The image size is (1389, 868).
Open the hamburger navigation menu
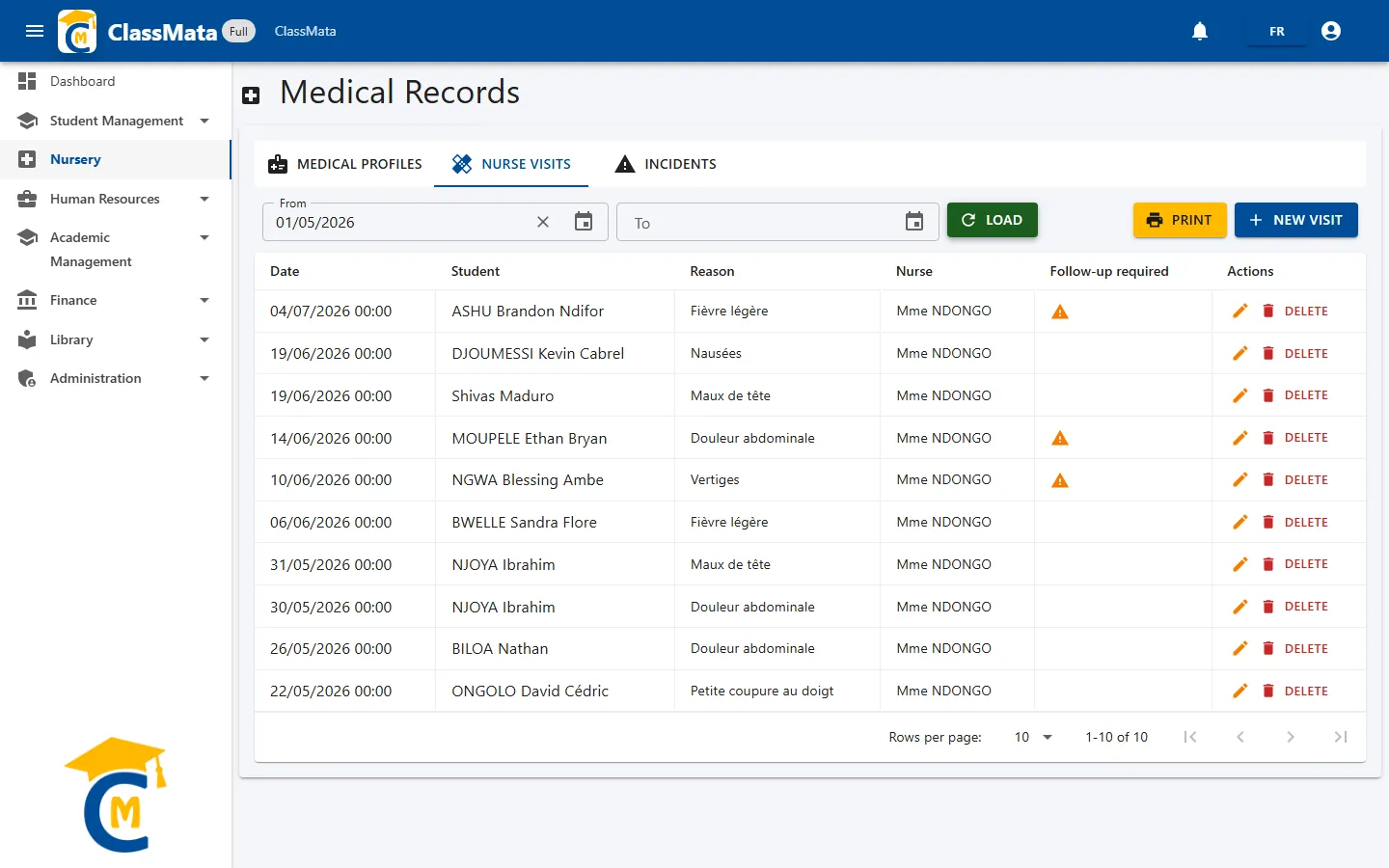[x=35, y=31]
